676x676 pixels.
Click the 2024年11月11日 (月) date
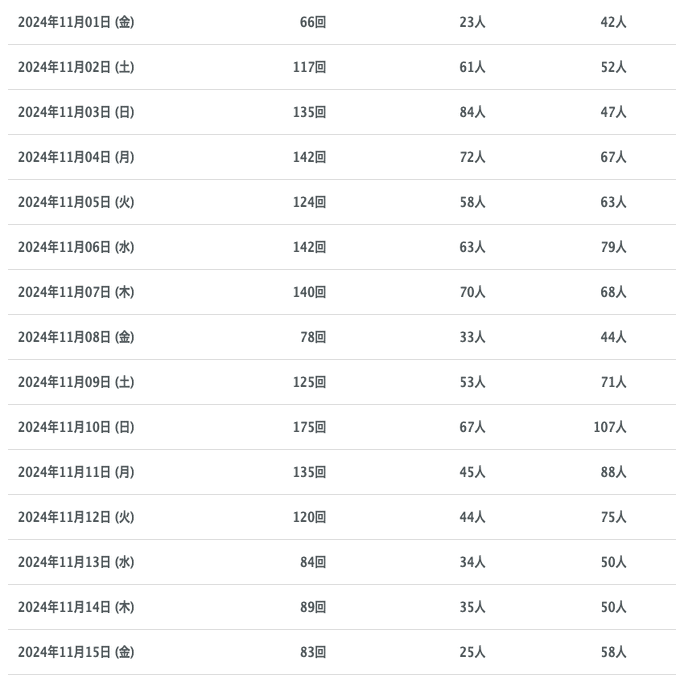pos(76,472)
